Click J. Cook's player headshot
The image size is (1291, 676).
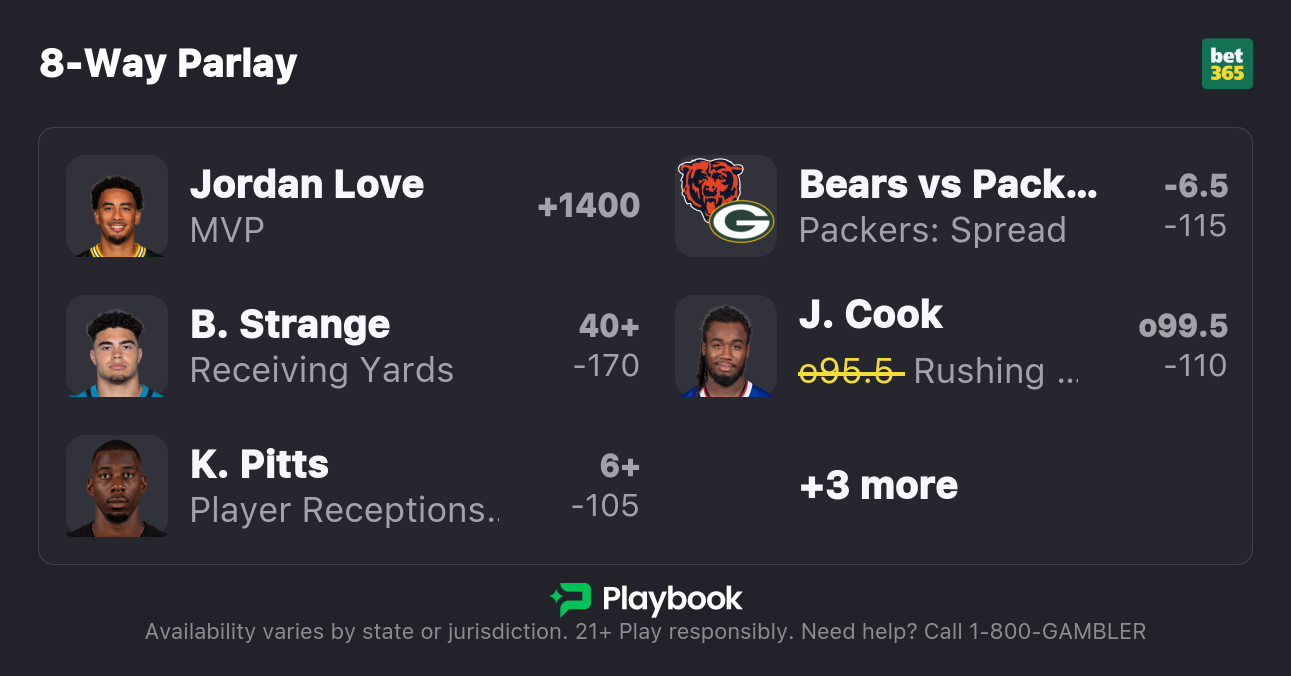point(726,346)
